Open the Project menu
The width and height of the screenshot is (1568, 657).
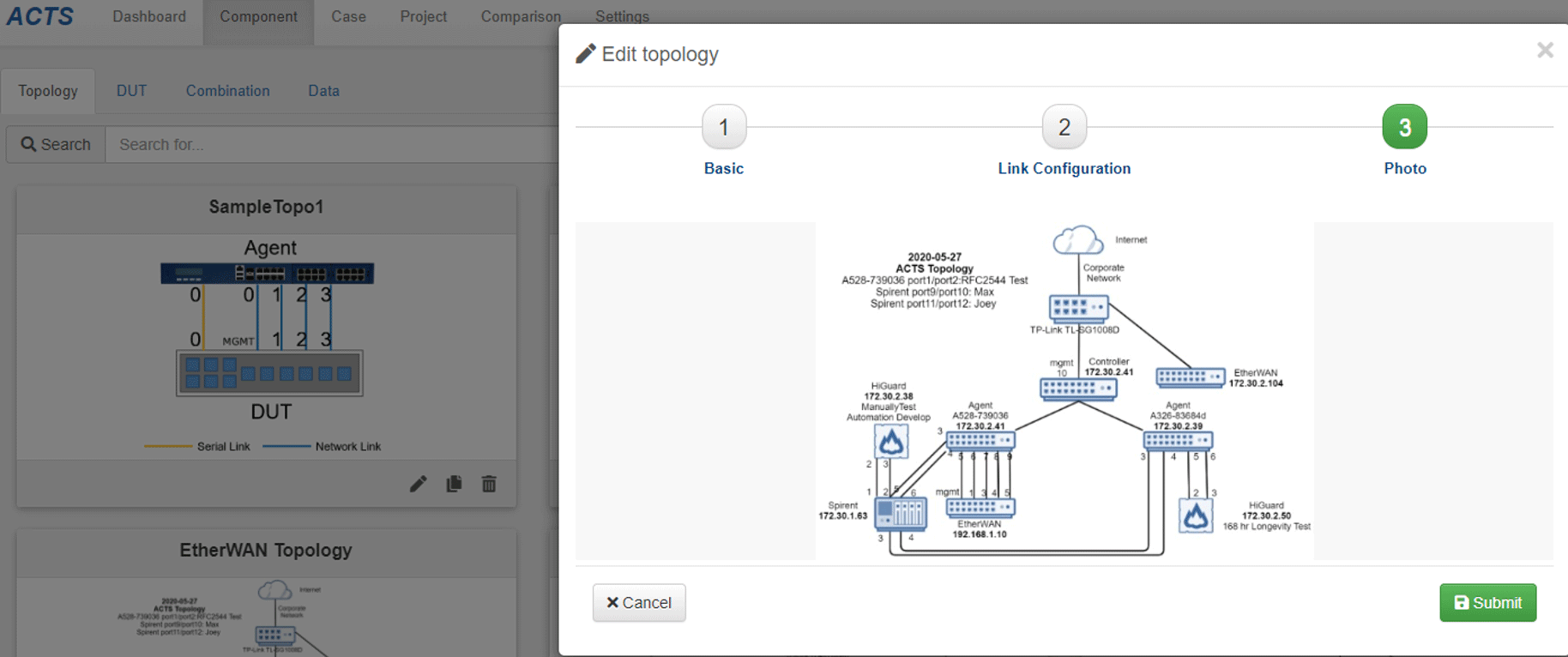[x=423, y=17]
